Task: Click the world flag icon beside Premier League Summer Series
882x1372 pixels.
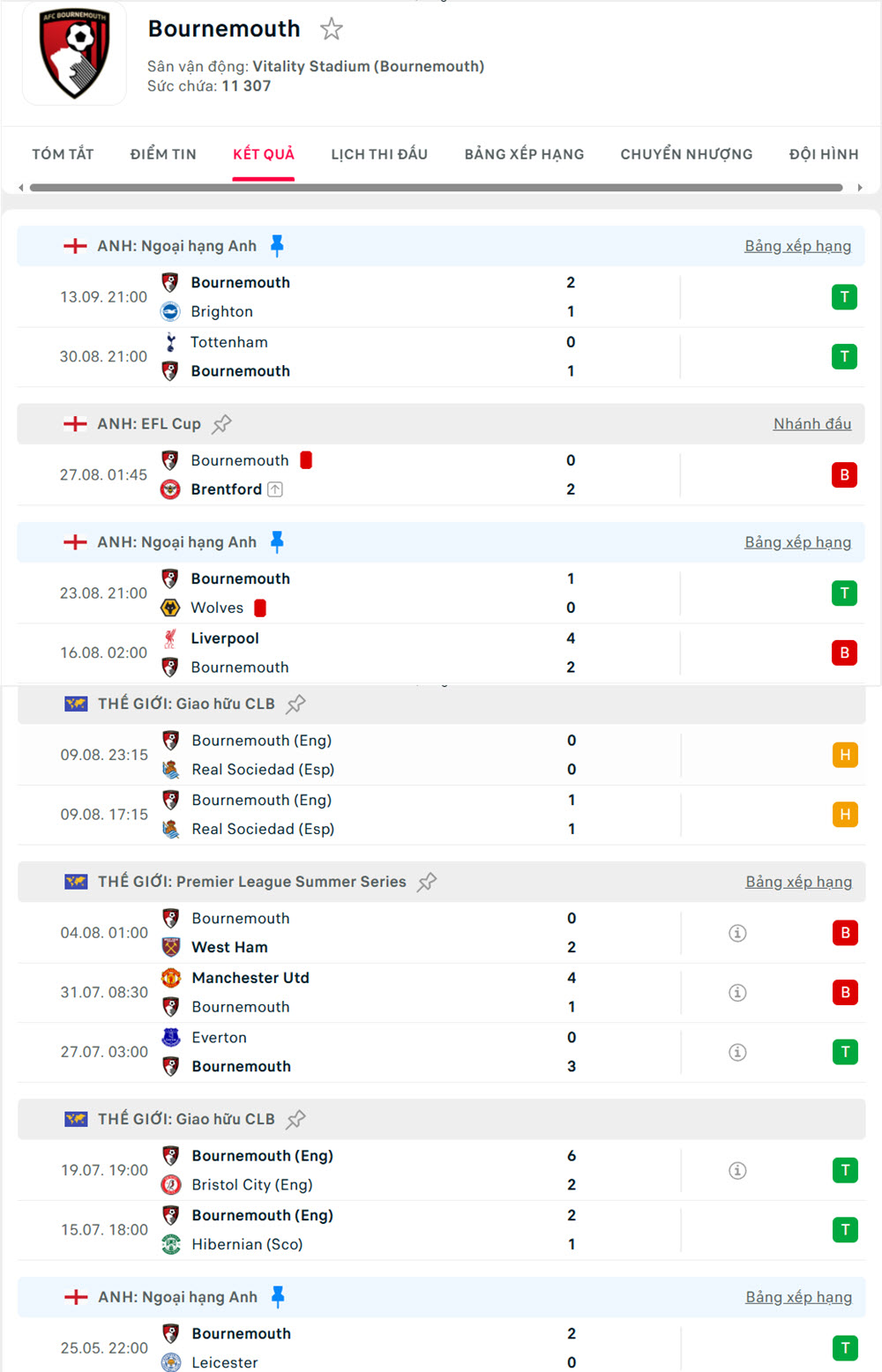Action: 76,881
